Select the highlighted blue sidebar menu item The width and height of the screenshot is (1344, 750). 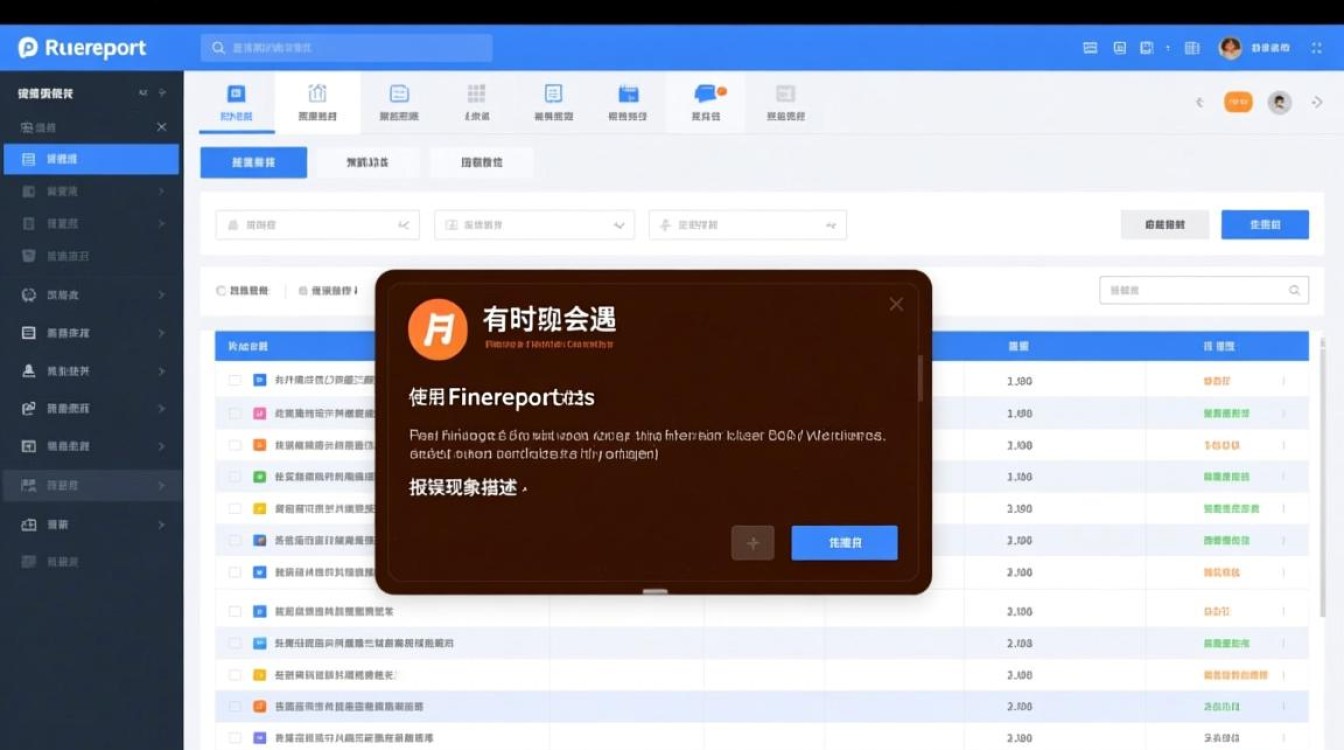[91, 159]
